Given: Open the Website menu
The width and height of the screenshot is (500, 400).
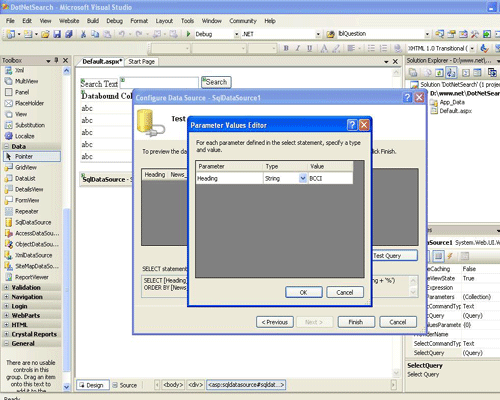Looking at the screenshot, I should [69, 21].
